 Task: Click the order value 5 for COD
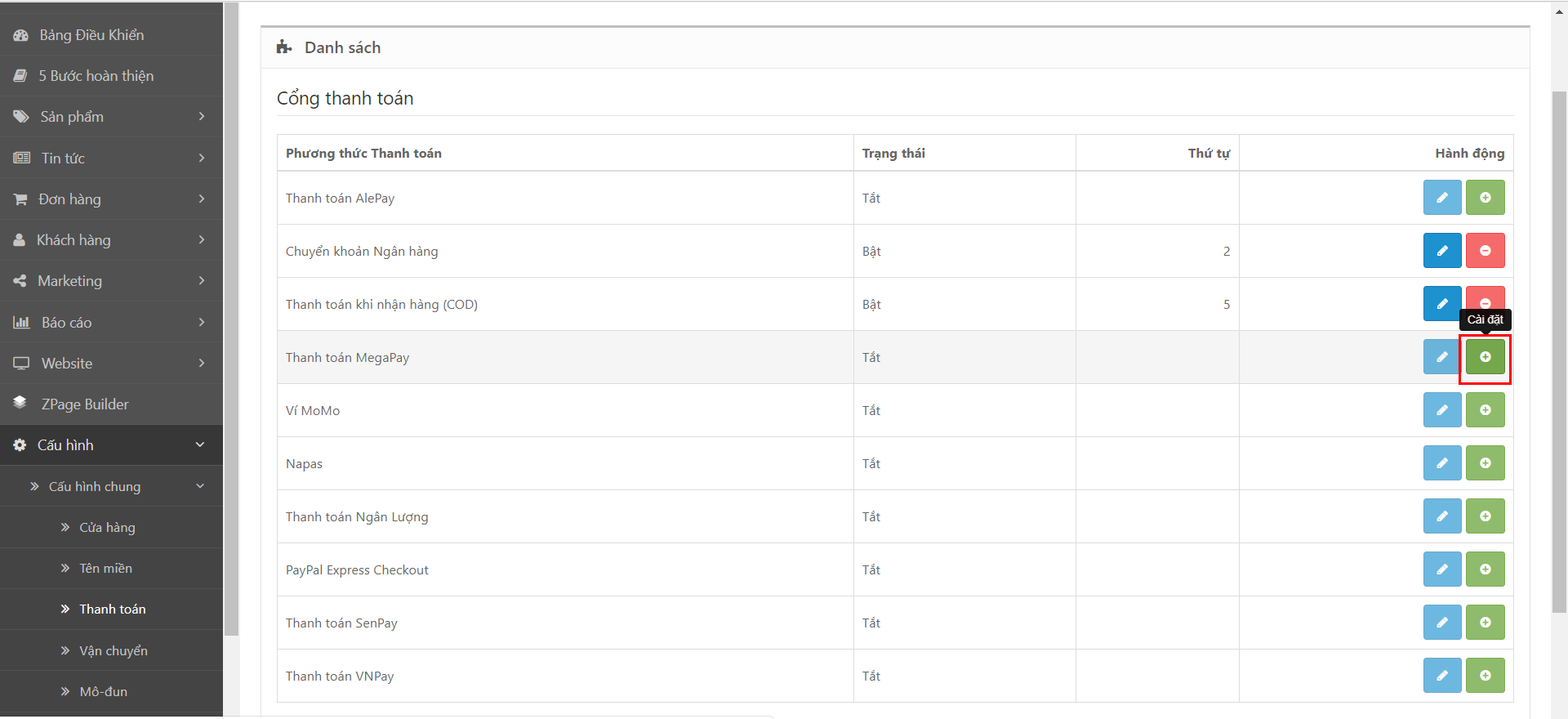[1227, 304]
